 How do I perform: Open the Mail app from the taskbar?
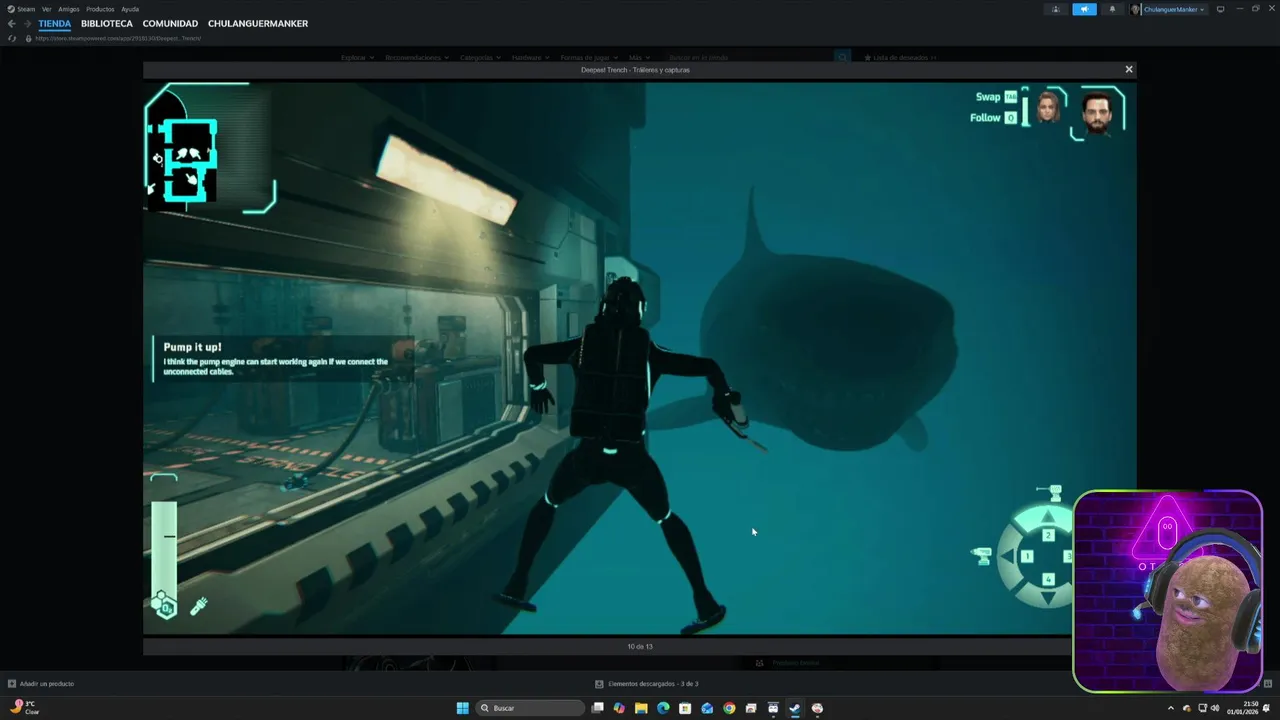point(707,708)
